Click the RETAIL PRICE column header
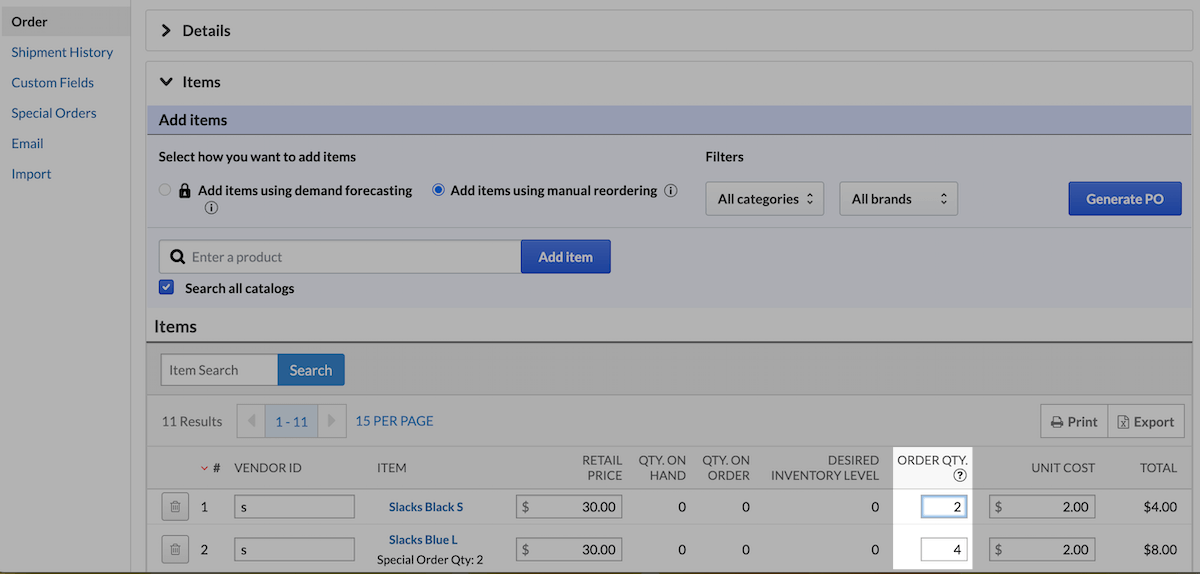 click(602, 467)
